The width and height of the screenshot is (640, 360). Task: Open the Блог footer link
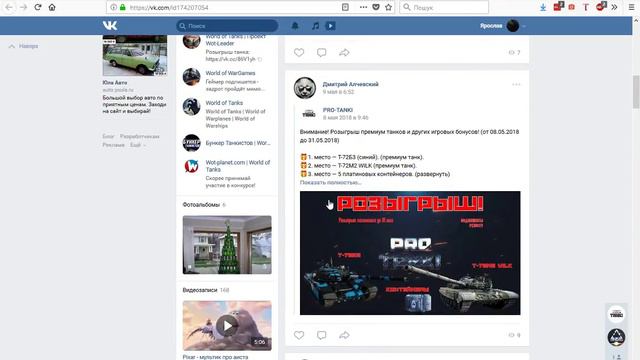pyautogui.click(x=108, y=136)
